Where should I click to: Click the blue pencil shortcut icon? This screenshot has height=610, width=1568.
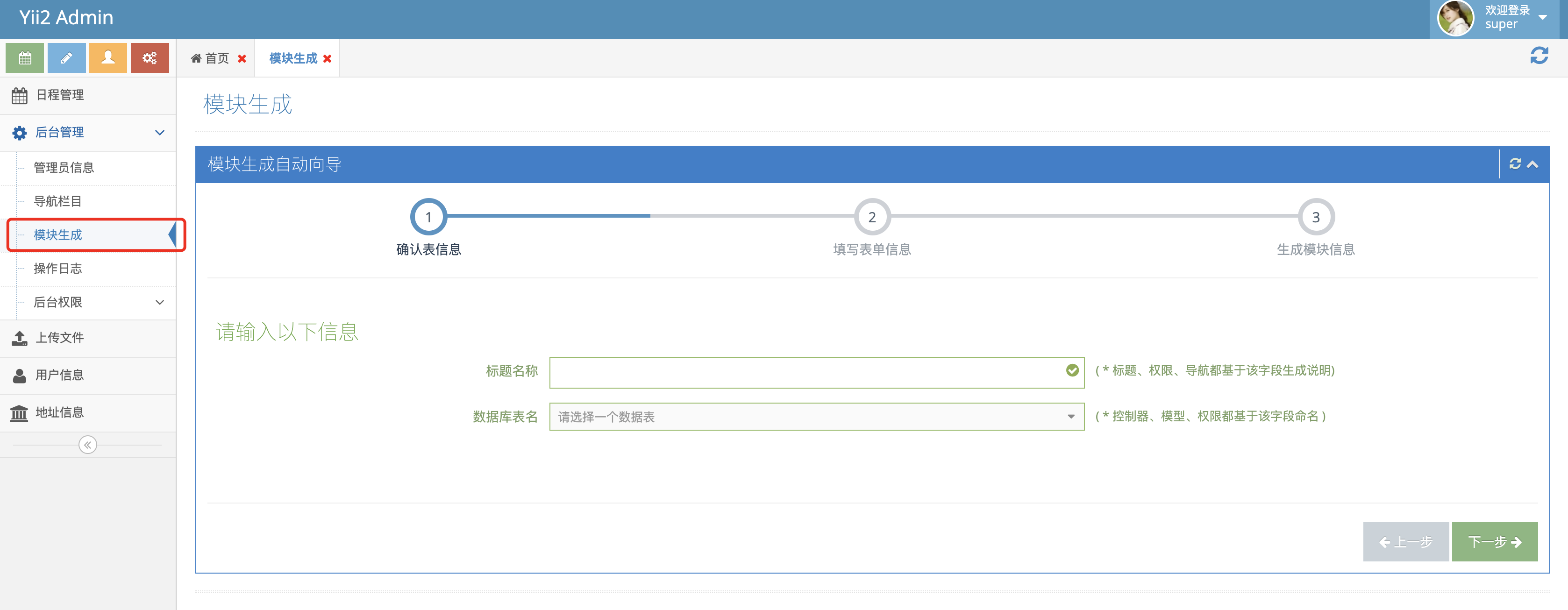[x=66, y=58]
